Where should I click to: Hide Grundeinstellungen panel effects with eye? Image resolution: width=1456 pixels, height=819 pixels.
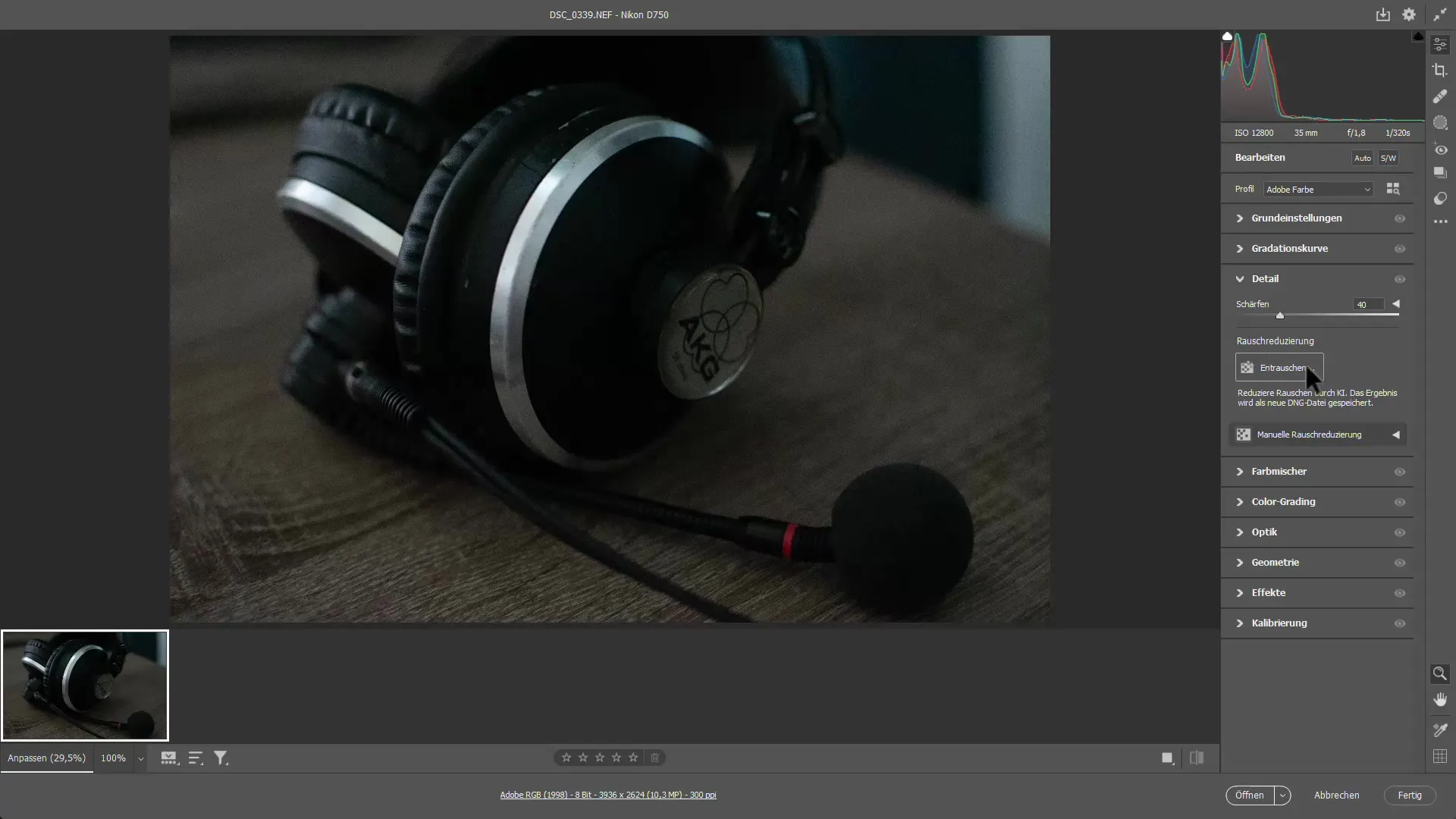(x=1400, y=218)
